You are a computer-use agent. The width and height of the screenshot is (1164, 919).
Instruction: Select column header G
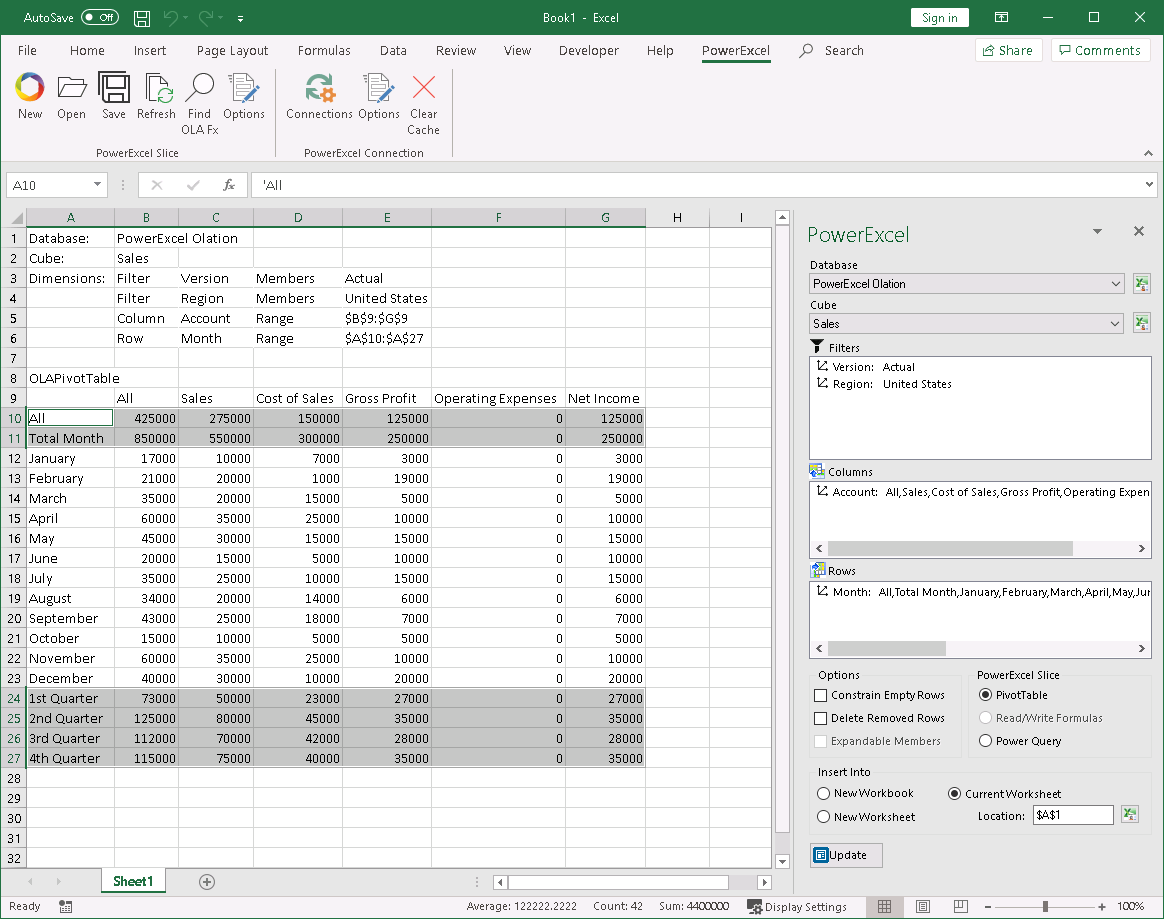pyautogui.click(x=605, y=218)
